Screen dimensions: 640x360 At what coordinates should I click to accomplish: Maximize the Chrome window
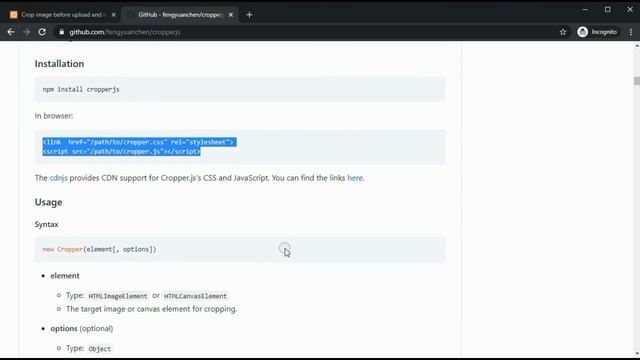pos(607,9)
